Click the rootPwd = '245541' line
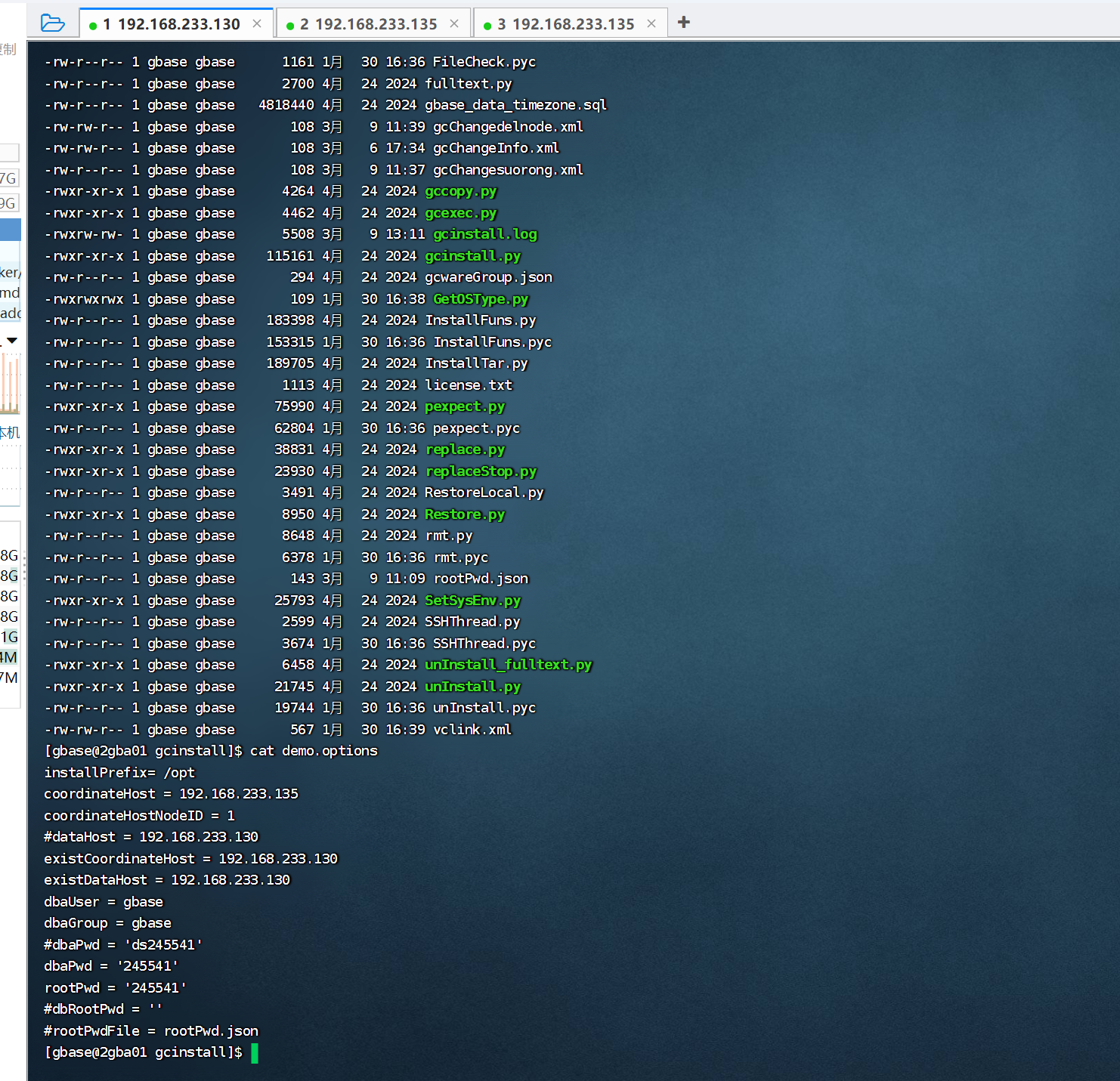 [115, 988]
